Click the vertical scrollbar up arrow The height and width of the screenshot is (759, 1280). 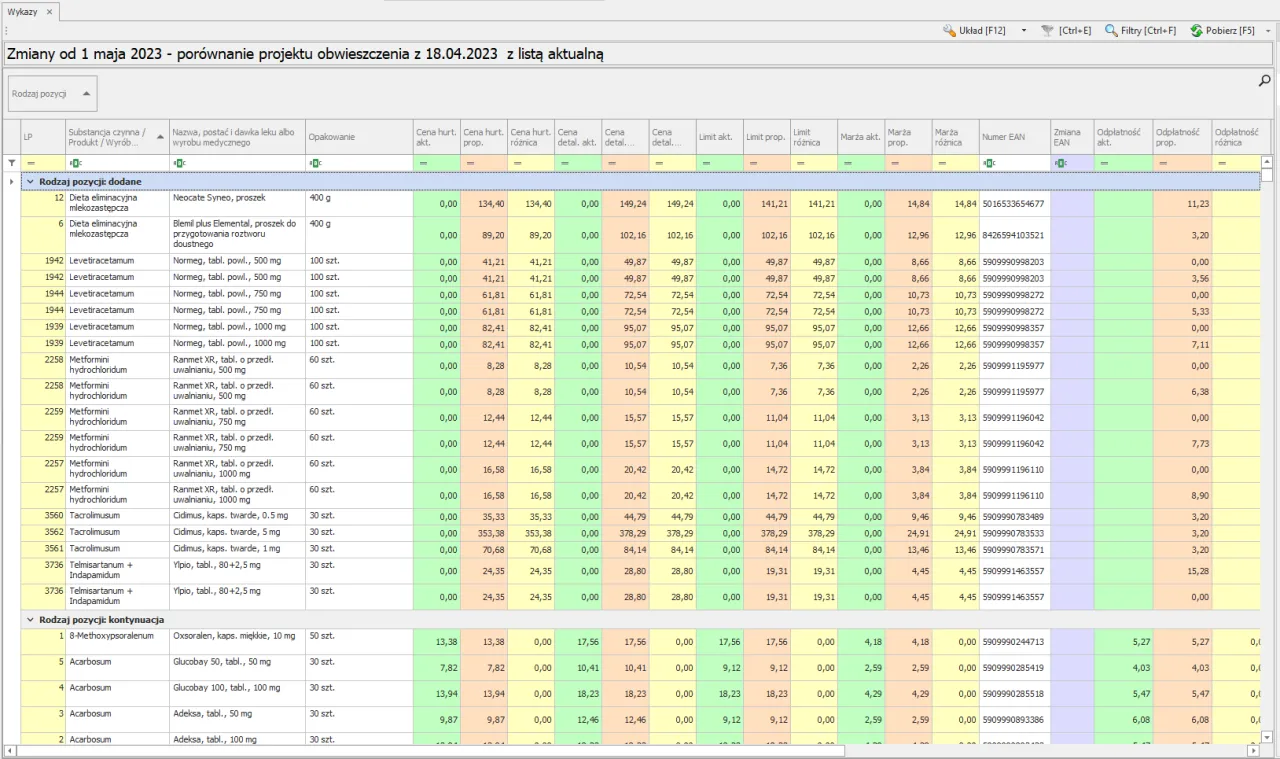pos(1267,162)
